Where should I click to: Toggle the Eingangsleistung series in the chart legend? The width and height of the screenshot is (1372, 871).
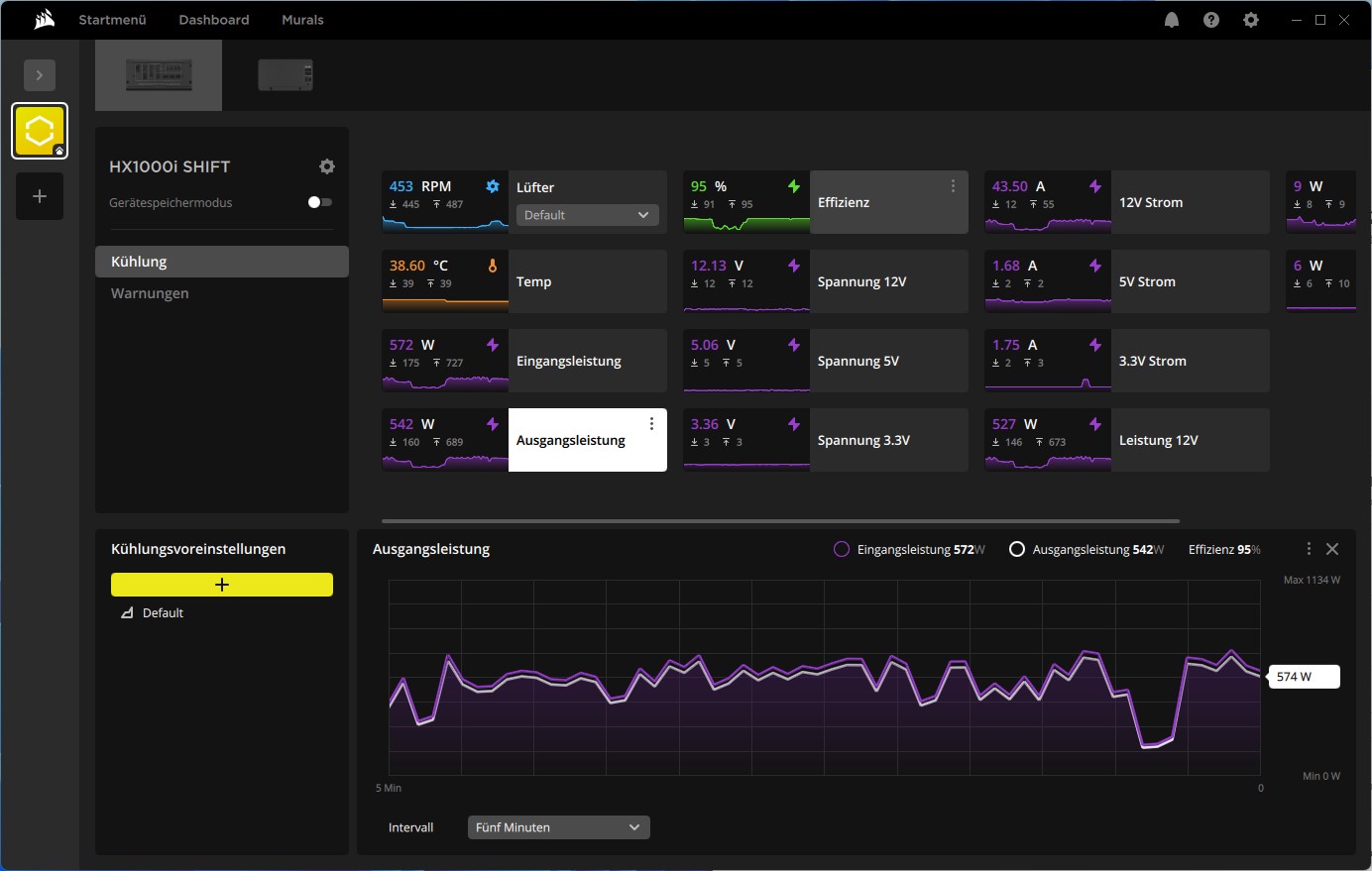pos(842,548)
